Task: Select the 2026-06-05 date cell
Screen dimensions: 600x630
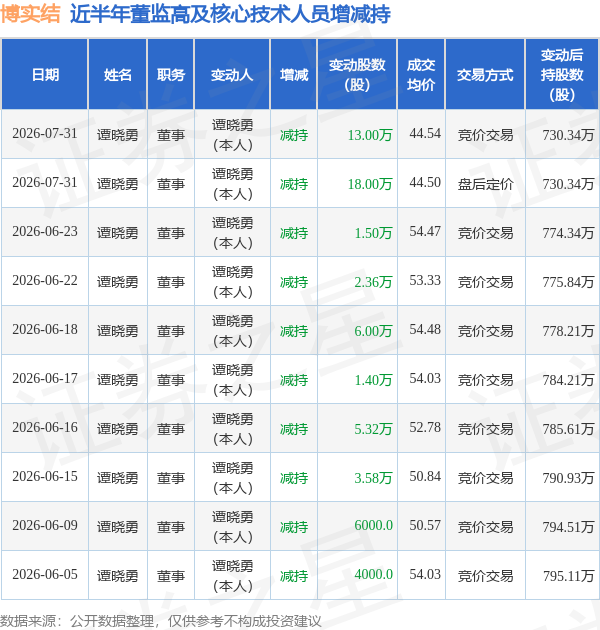Action: (x=45, y=574)
